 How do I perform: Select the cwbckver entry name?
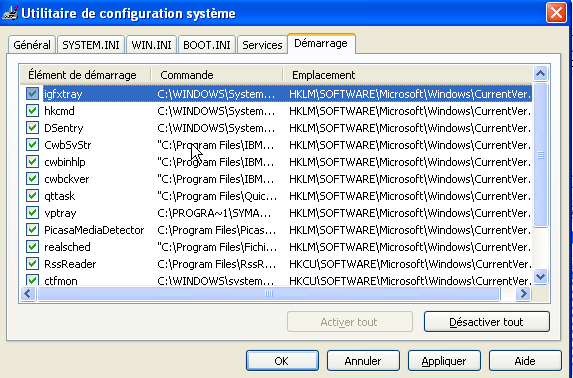point(67,179)
